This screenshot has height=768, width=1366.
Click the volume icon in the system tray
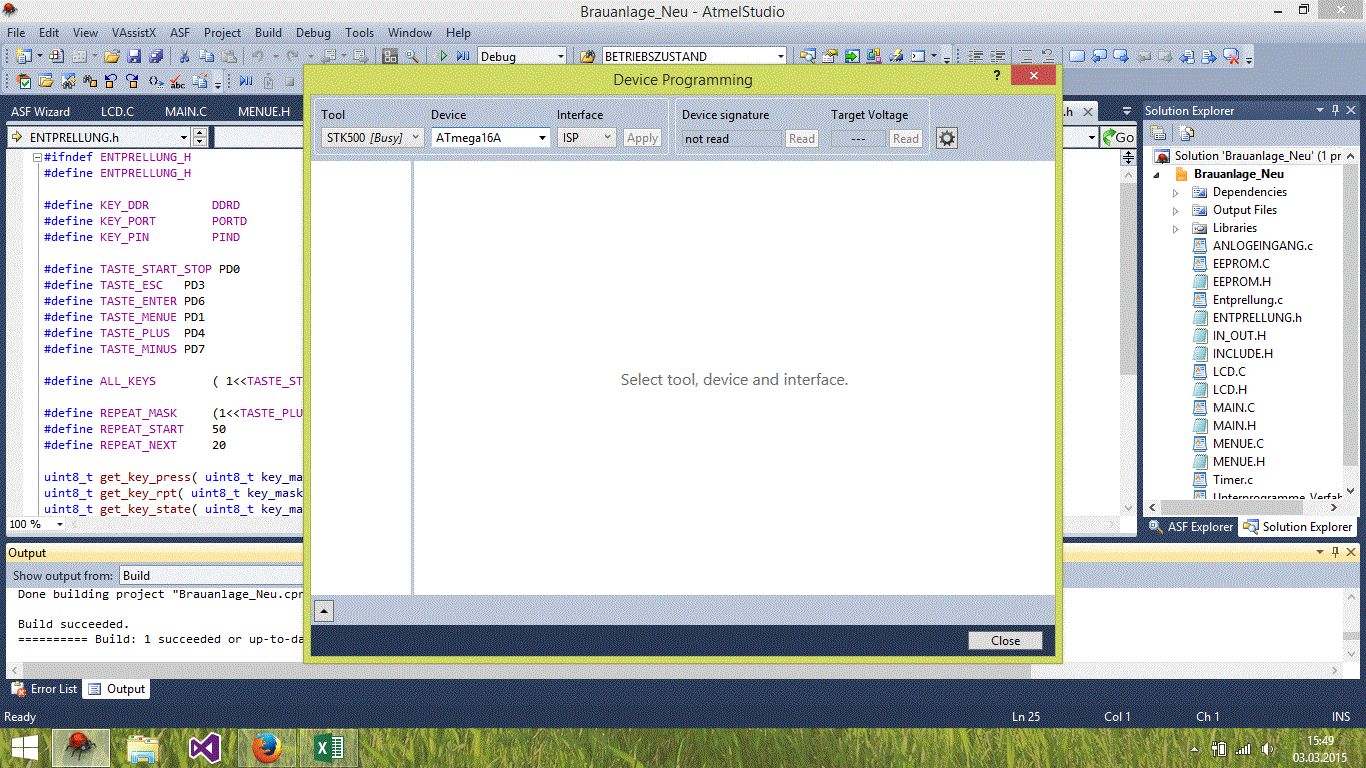pyautogui.click(x=1268, y=748)
